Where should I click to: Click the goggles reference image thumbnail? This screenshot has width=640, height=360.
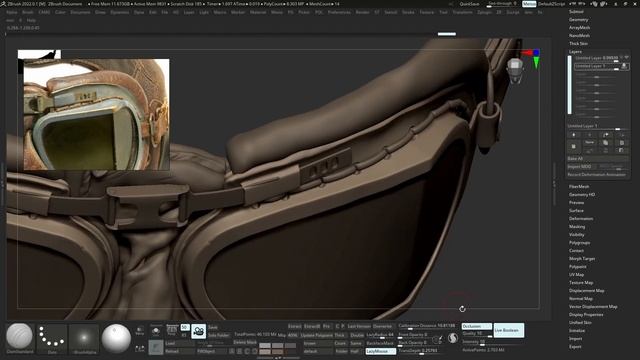click(x=96, y=114)
